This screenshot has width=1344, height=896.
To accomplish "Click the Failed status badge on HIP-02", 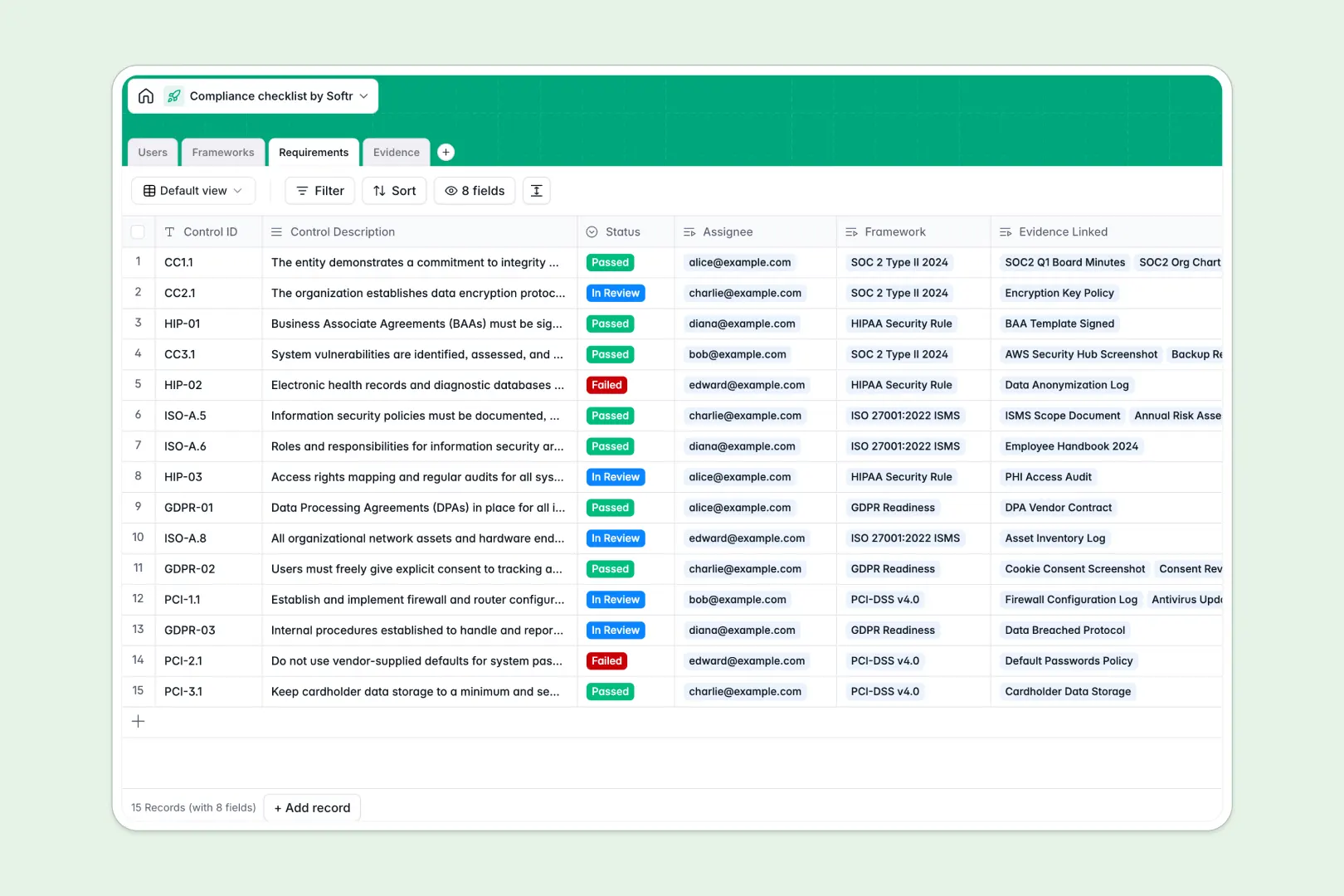I will tap(606, 384).
